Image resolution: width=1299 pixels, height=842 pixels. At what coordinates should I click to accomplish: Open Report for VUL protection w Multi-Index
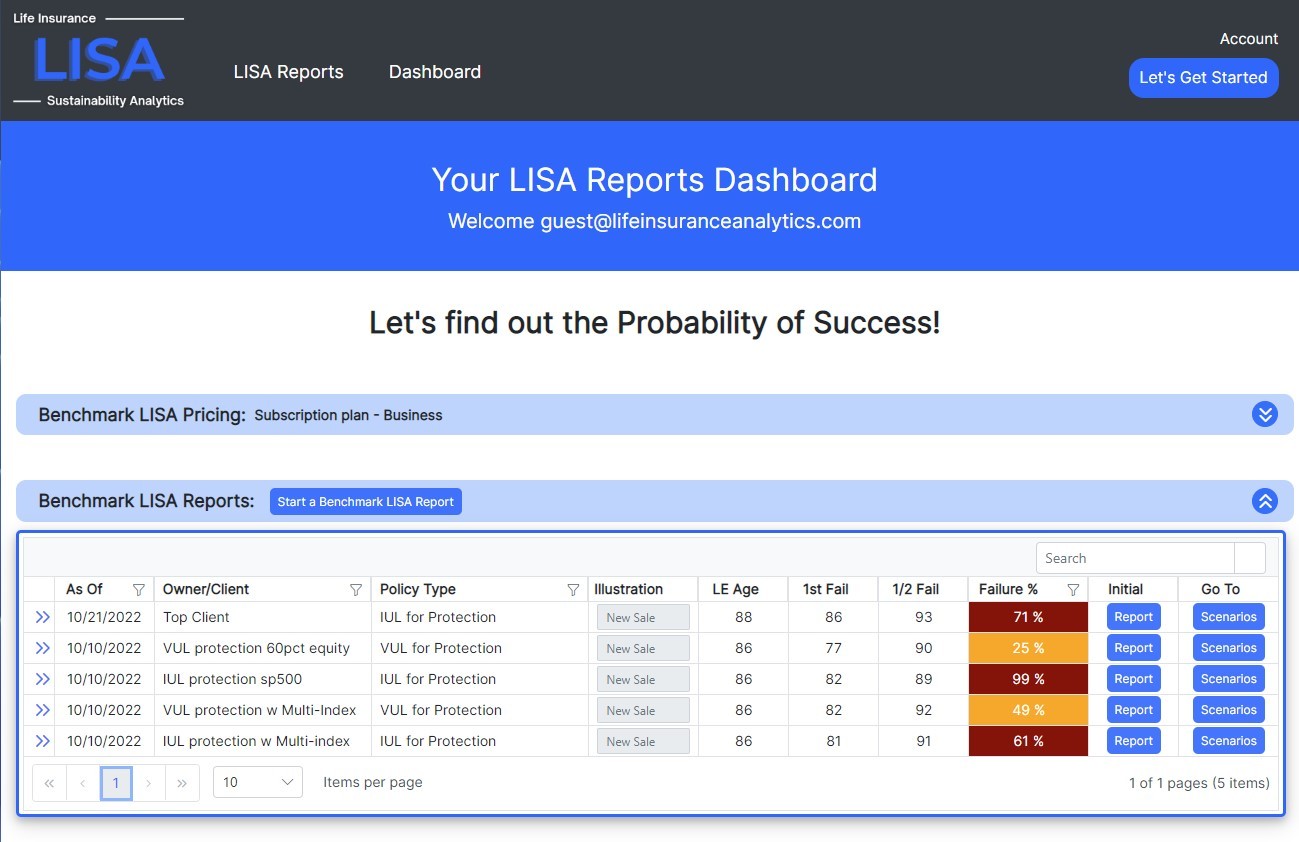click(x=1134, y=710)
